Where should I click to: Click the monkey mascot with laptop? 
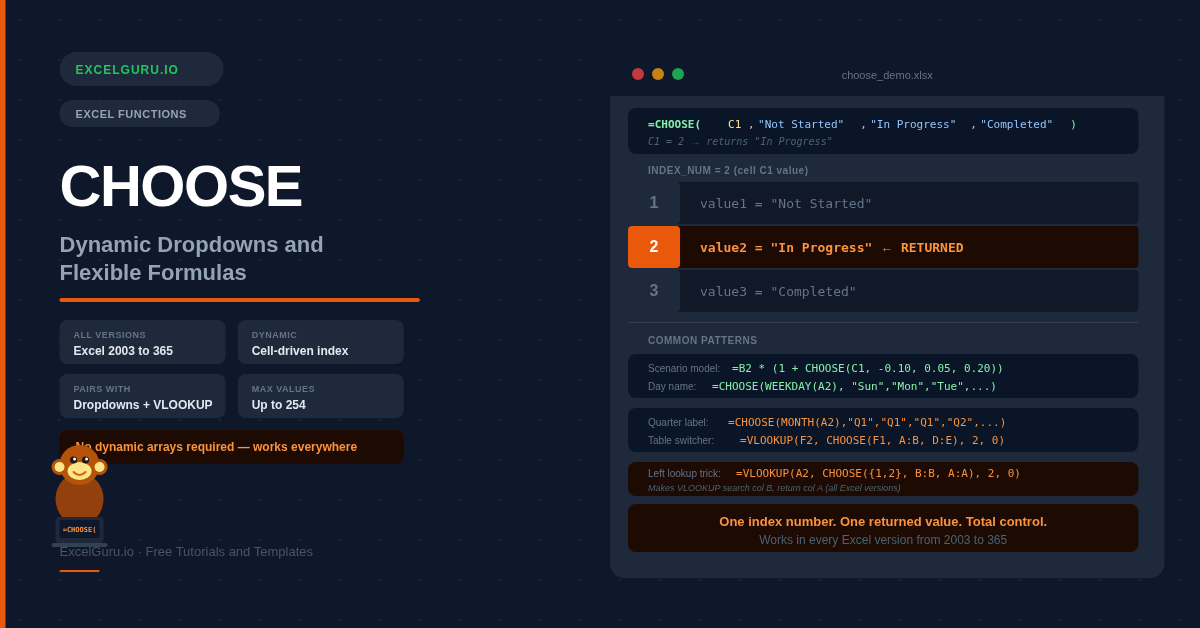(x=79, y=495)
